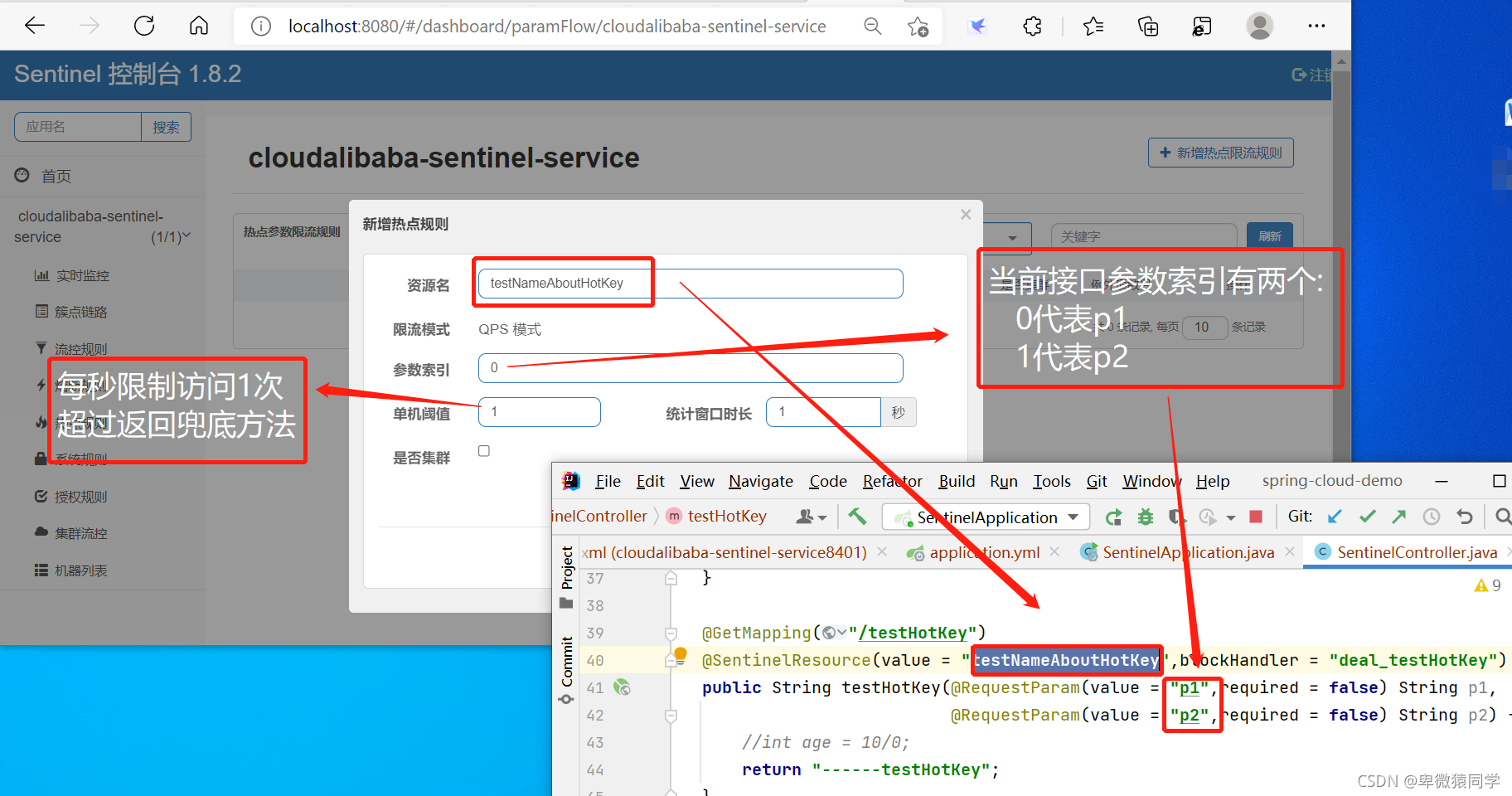Image resolution: width=1512 pixels, height=796 pixels.
Task: Click the zoom magnifier in address bar
Action: click(x=872, y=27)
